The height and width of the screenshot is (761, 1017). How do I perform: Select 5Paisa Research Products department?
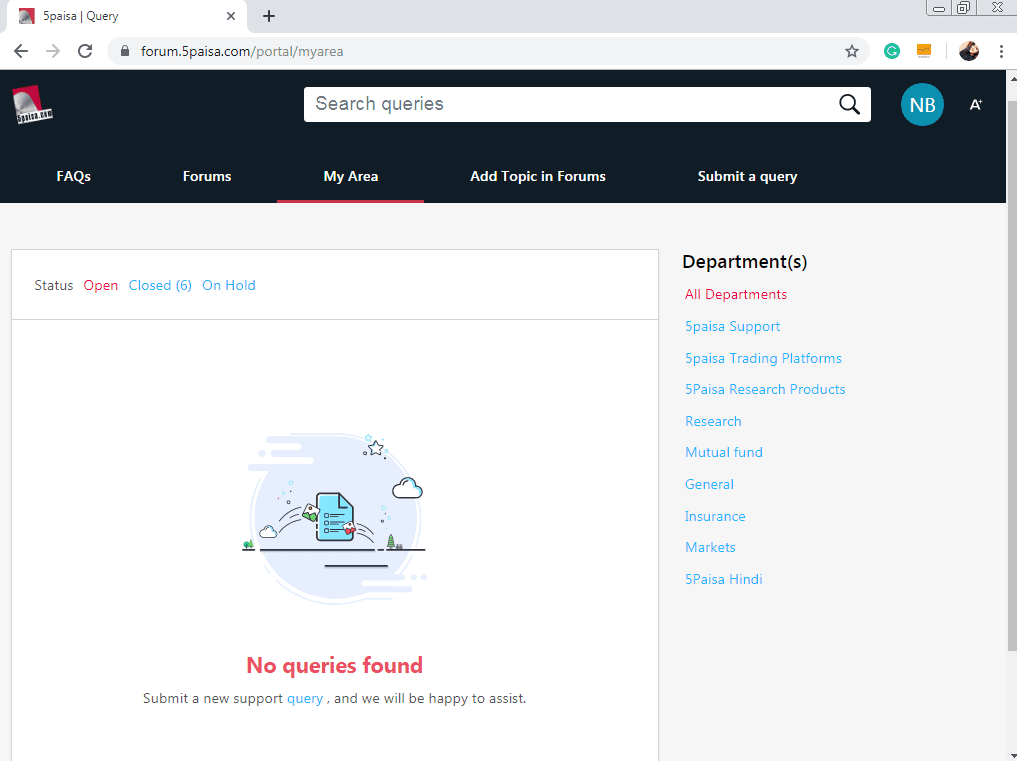[x=765, y=389]
